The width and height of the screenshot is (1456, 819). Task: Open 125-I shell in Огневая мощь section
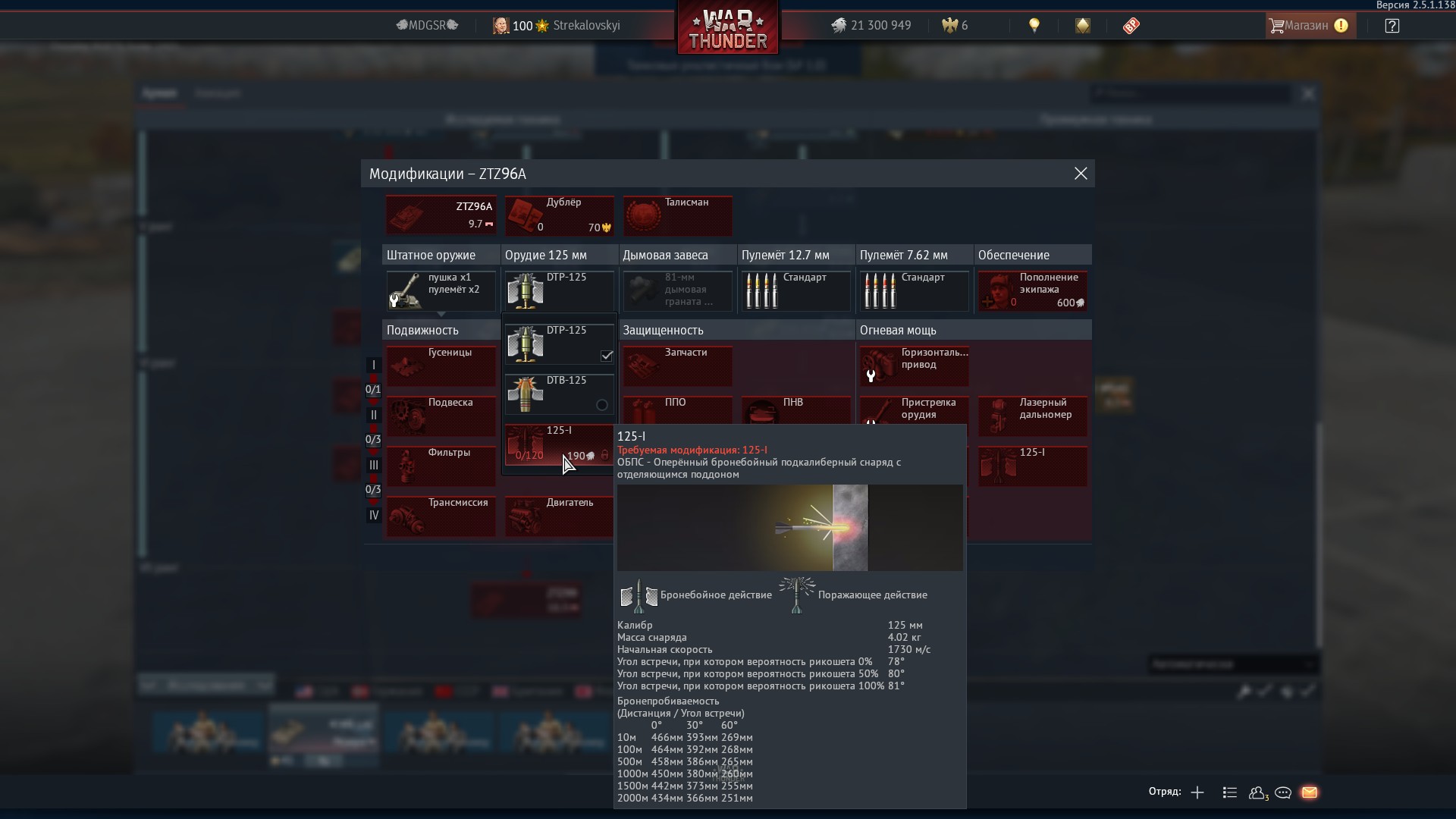tap(1033, 466)
